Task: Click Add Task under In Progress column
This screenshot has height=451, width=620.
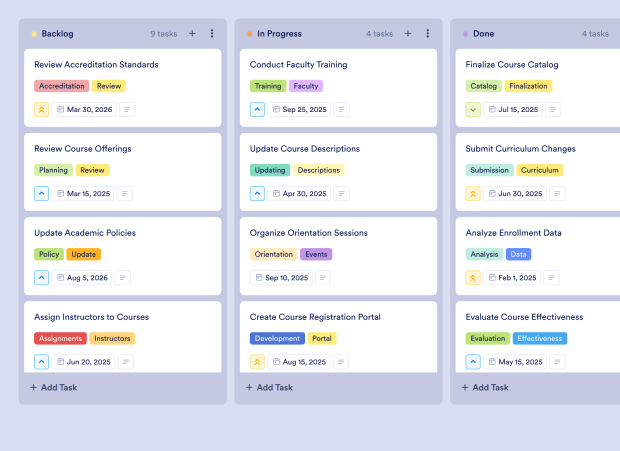Action: pos(269,387)
